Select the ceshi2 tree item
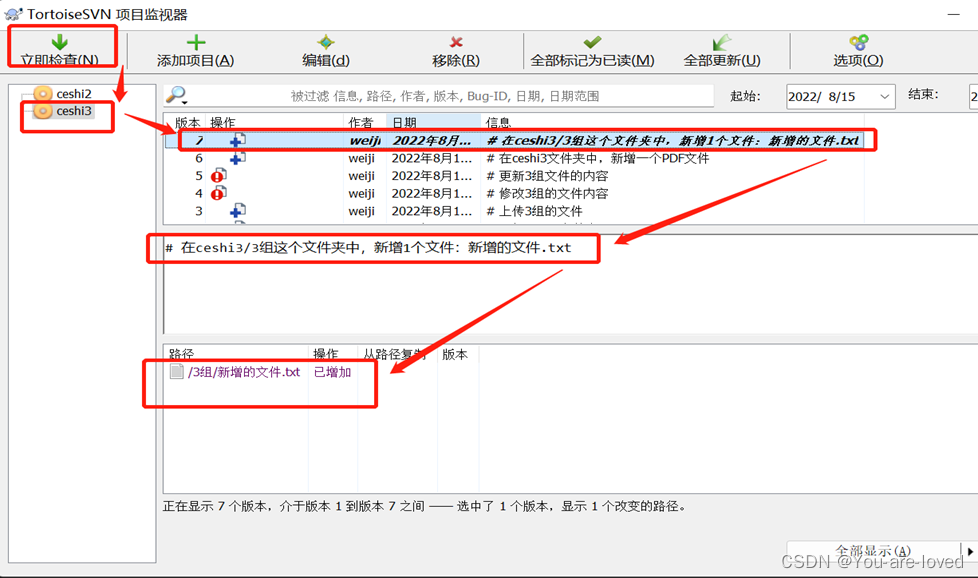The image size is (978, 578). pyautogui.click(x=74, y=94)
